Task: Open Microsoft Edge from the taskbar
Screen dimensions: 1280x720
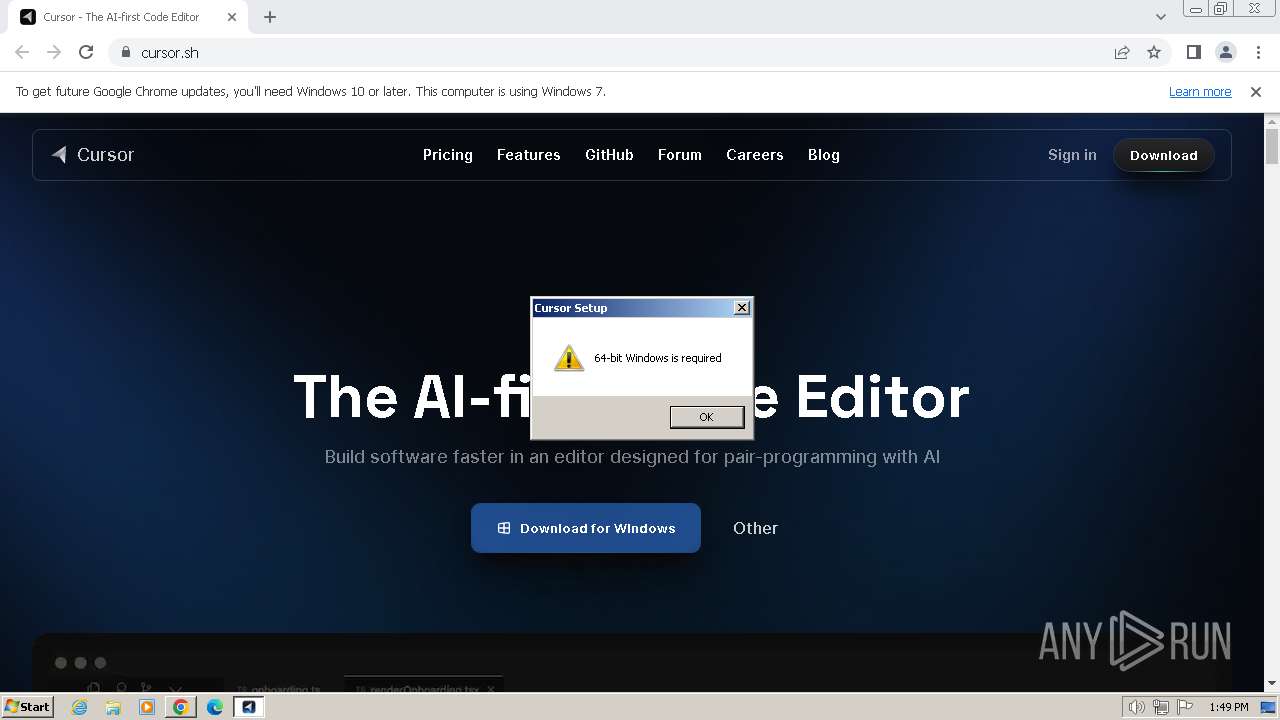Action: 215,707
